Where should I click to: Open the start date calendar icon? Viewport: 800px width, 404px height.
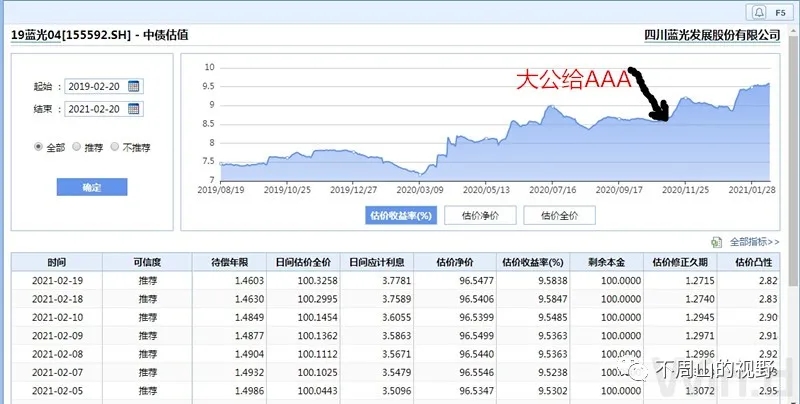click(133, 86)
